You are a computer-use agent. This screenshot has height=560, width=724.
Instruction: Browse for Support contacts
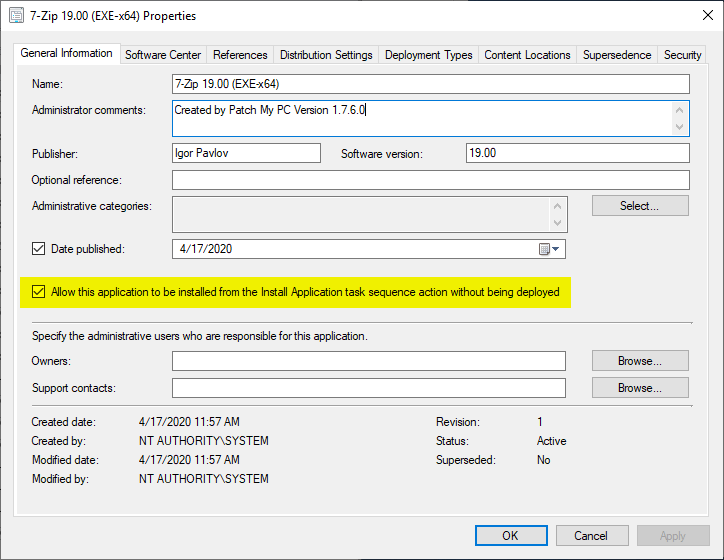[x=640, y=388]
